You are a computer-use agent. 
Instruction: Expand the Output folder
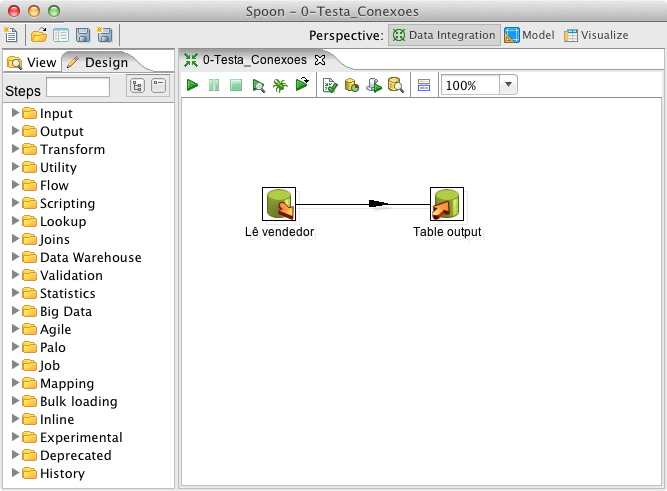(15, 131)
